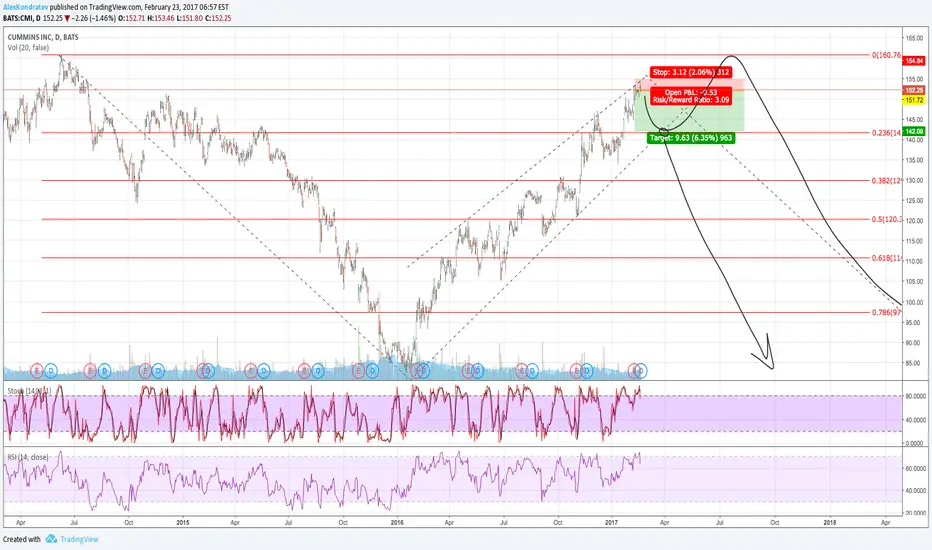
Task: Select the red Stop 3.12 (2.06%) label
Action: click(691, 72)
